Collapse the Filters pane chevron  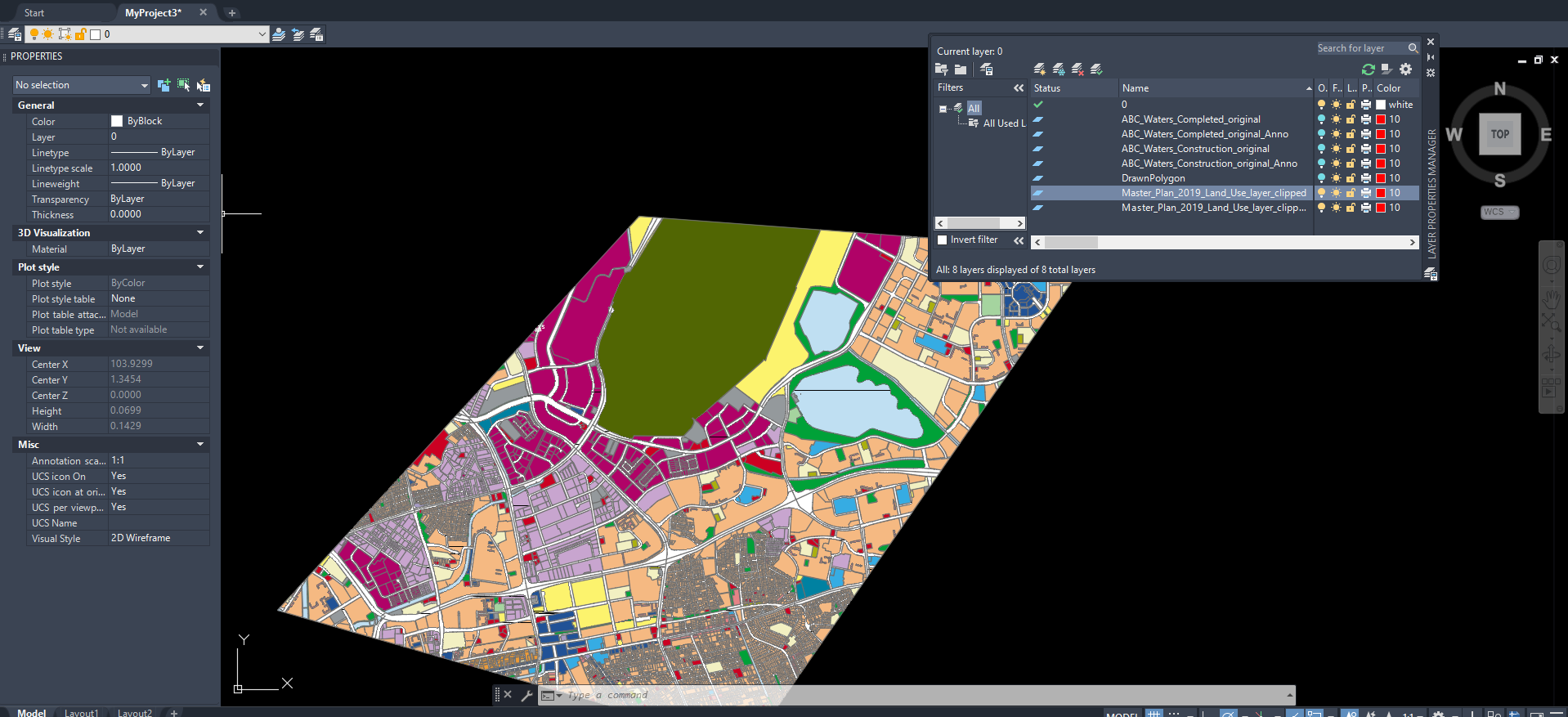coord(1019,87)
